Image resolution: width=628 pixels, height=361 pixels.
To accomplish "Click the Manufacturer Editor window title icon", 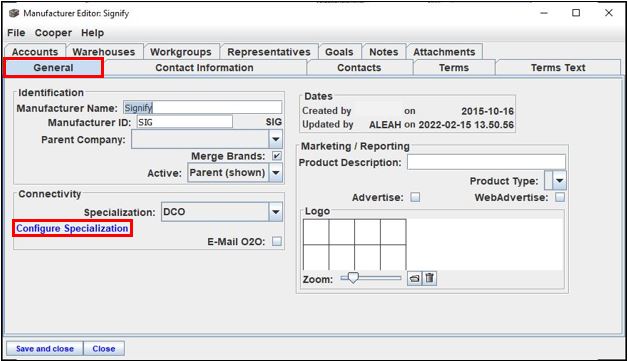I will pos(14,13).
